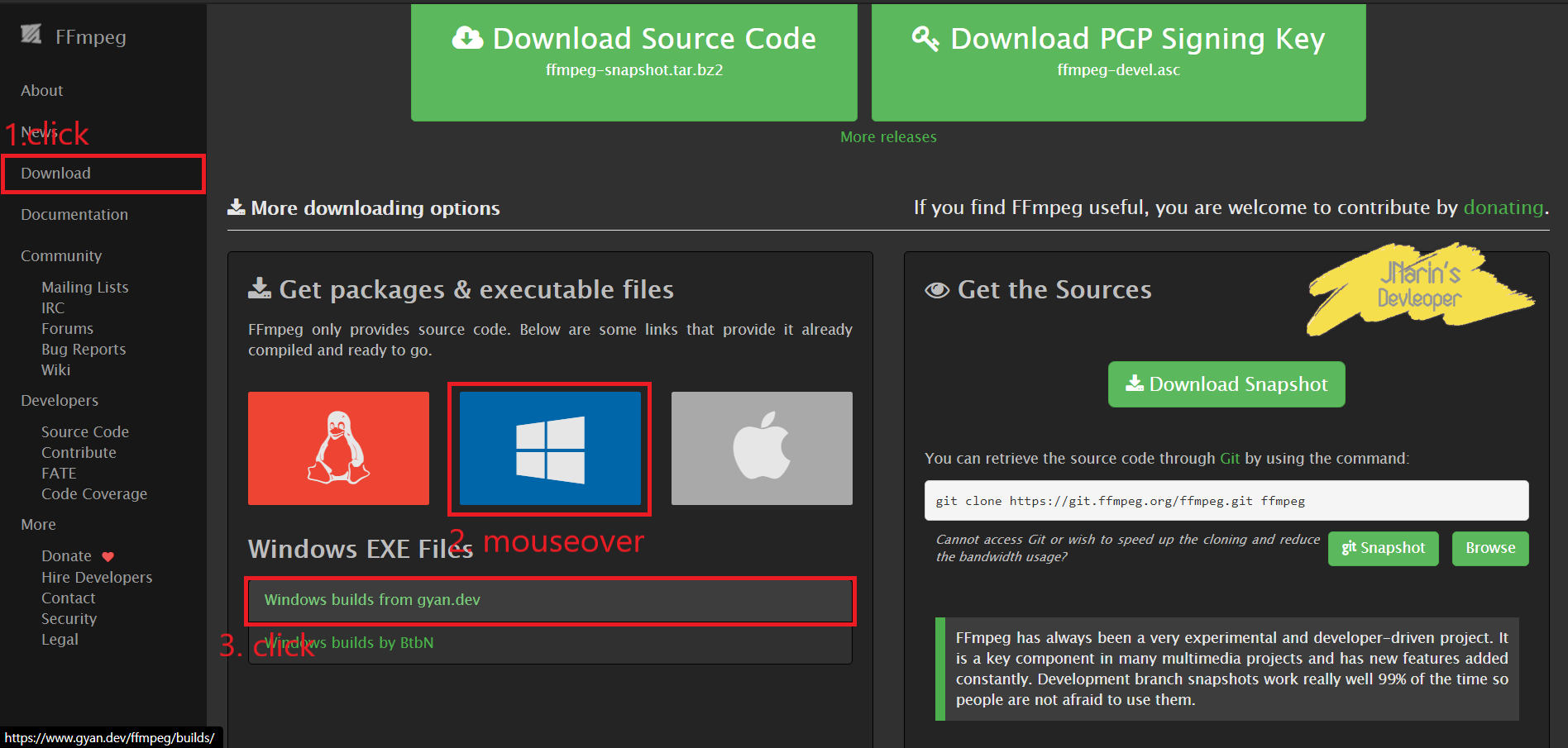This screenshot has width=1568, height=748.
Task: Click Download Snapshot button
Action: (x=1226, y=384)
